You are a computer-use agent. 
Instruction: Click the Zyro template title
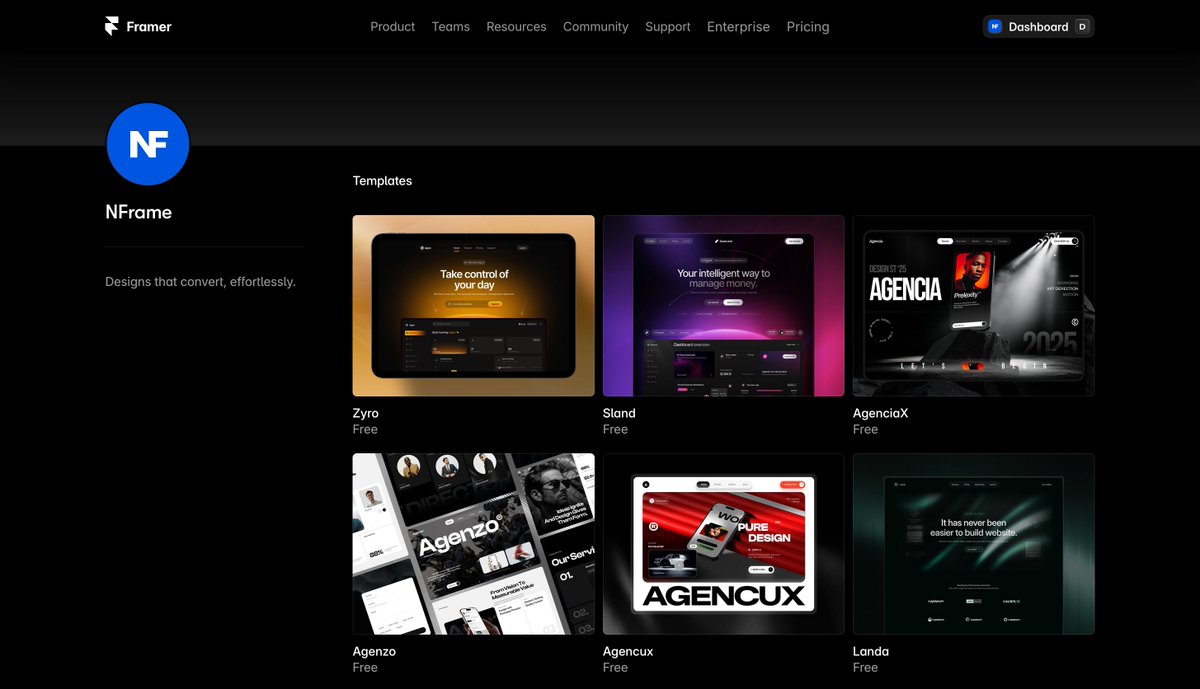click(x=366, y=413)
